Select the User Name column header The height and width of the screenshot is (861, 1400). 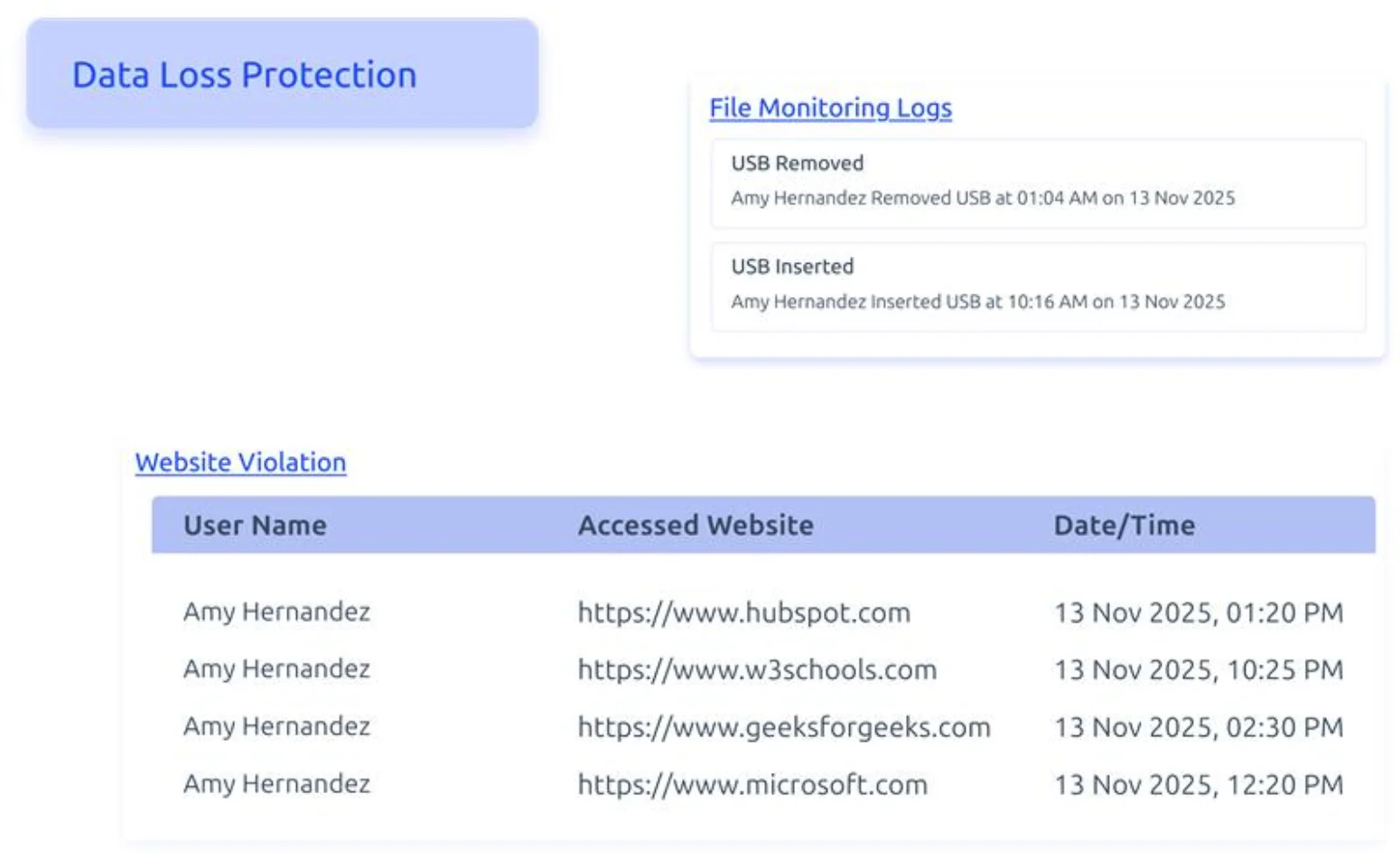(255, 526)
